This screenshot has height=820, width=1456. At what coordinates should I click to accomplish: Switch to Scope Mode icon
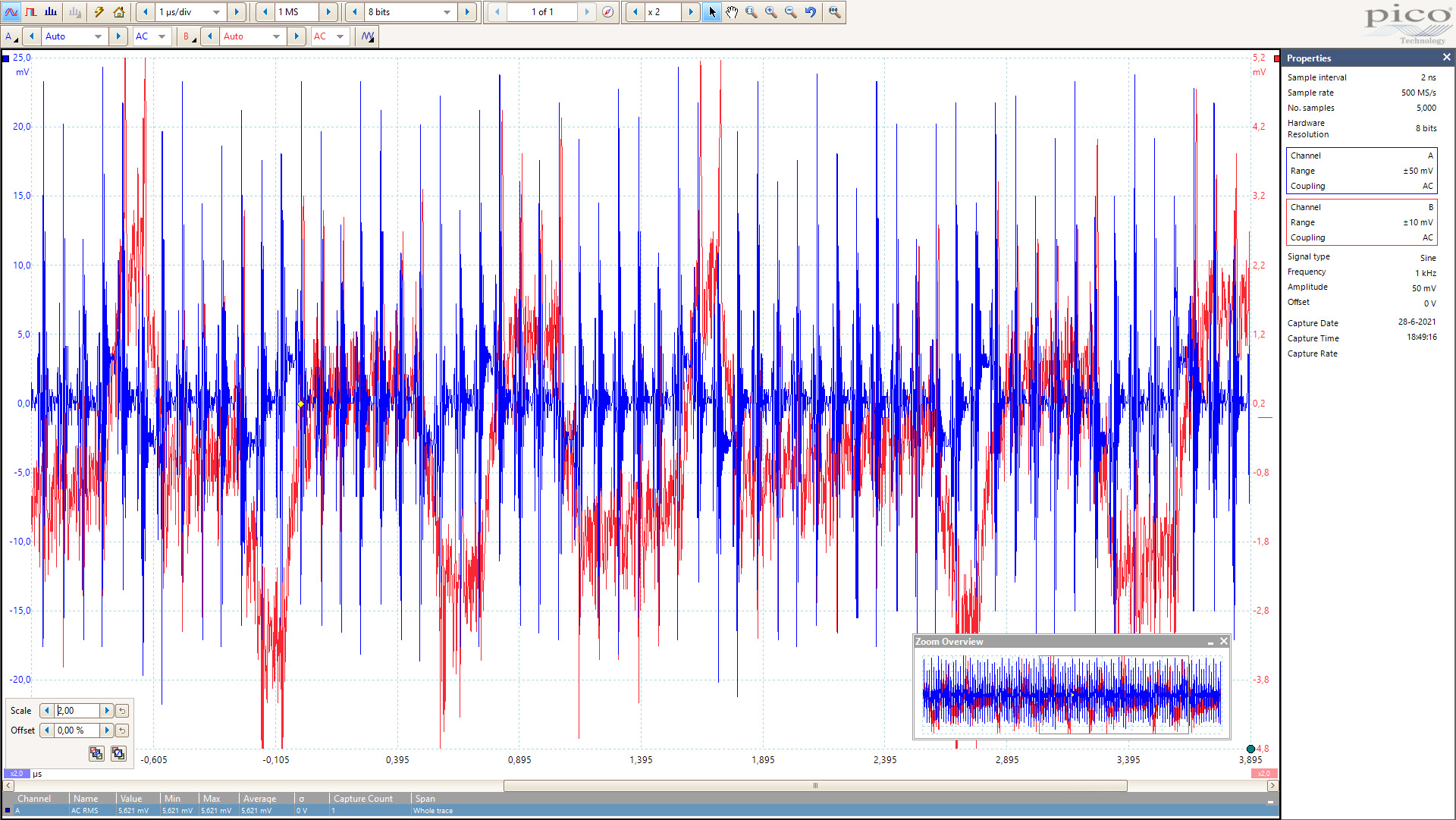pos(11,12)
